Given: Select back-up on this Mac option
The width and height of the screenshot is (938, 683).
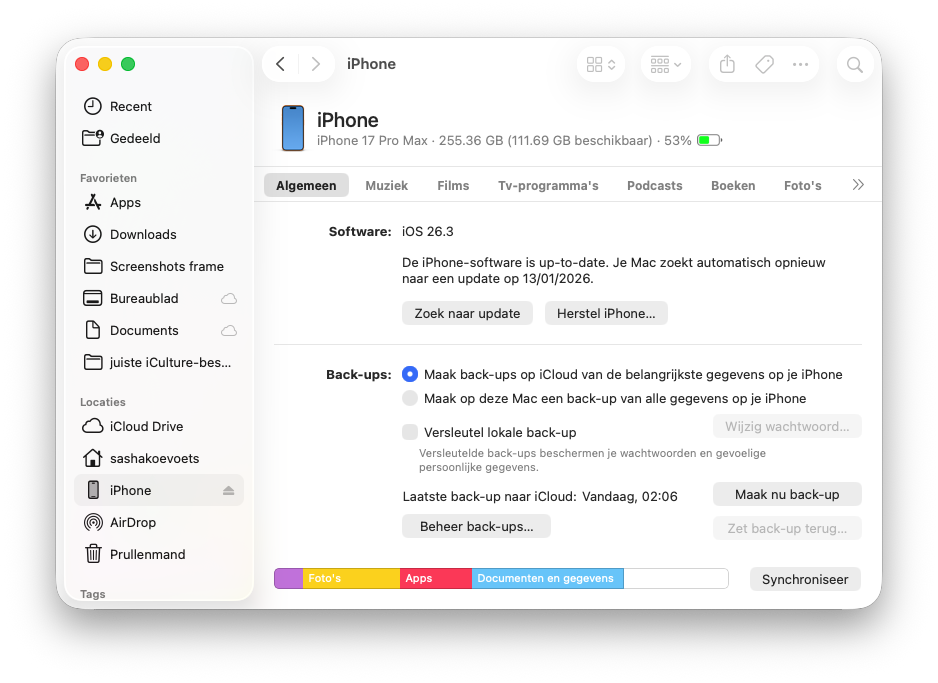Looking at the screenshot, I should pos(409,398).
